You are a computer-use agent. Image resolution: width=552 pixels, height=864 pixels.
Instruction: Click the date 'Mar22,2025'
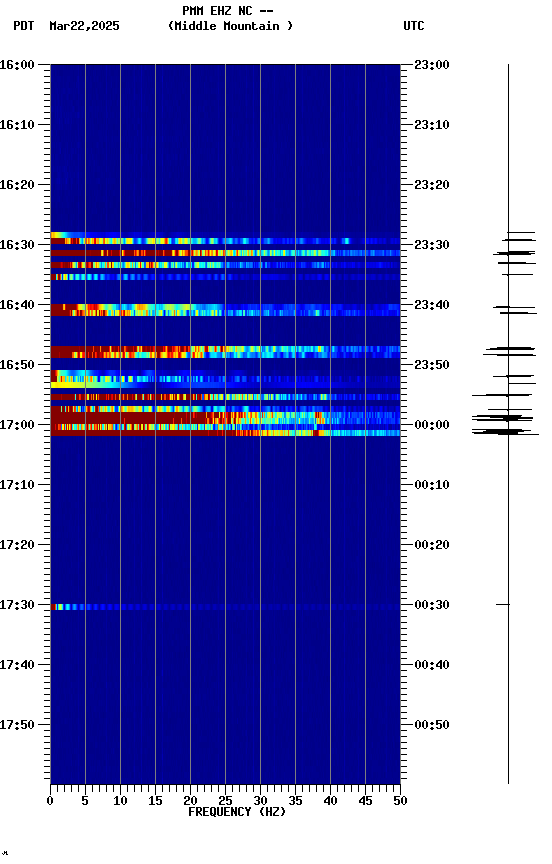(84, 26)
